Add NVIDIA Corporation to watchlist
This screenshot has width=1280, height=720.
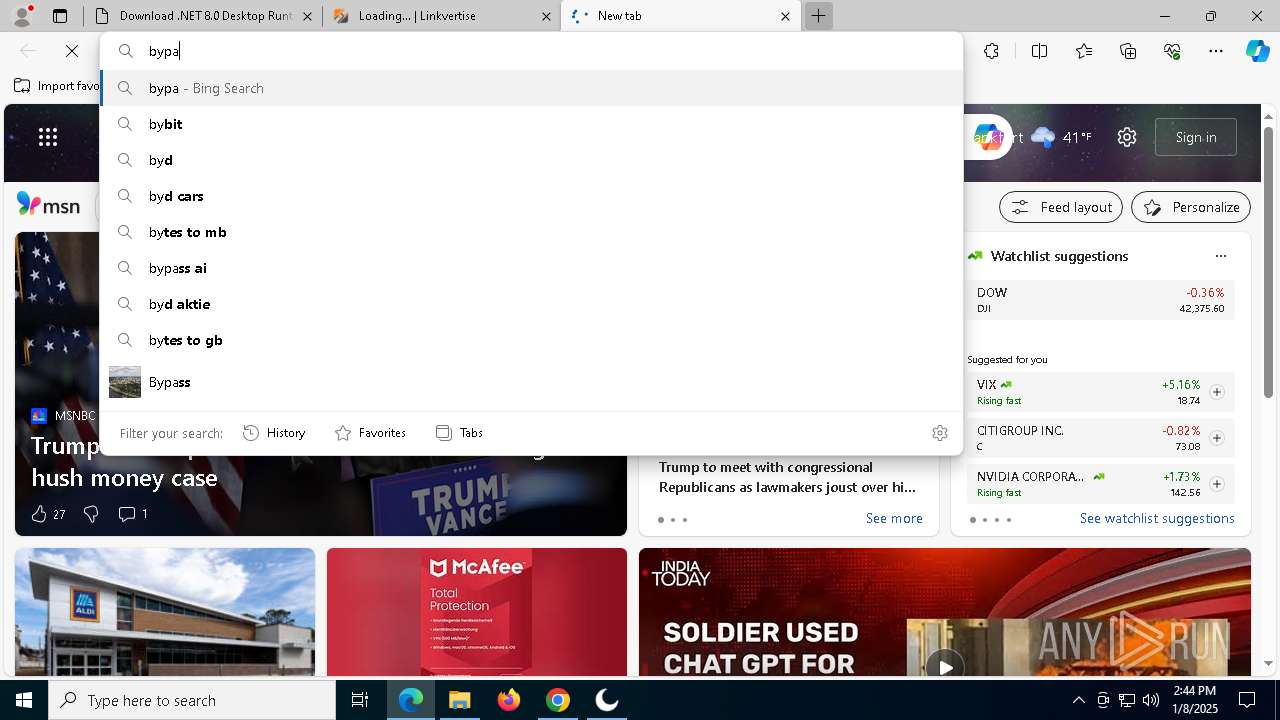1217,484
